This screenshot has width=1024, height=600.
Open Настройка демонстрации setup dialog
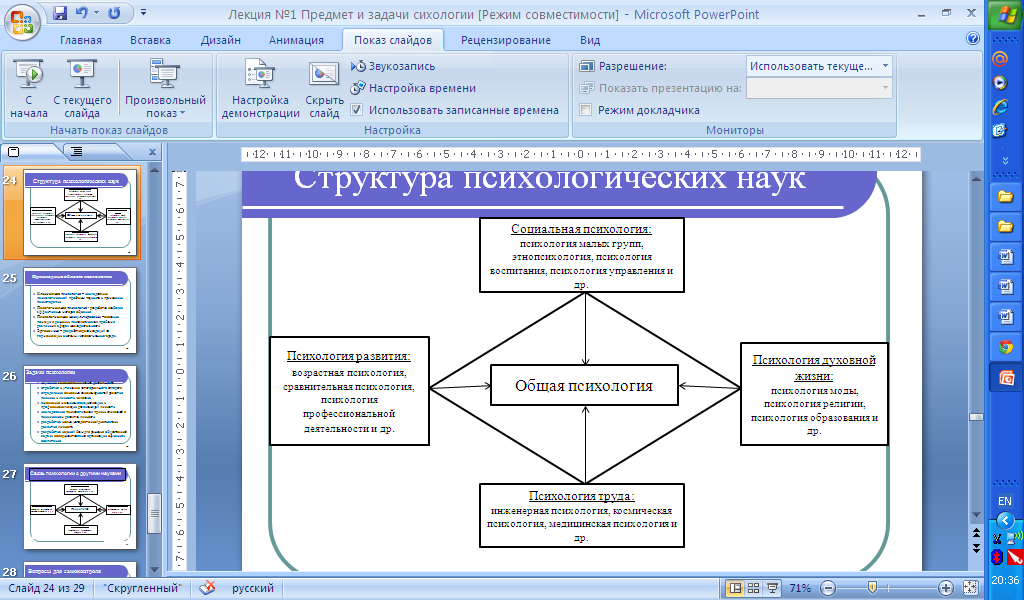[x=261, y=89]
